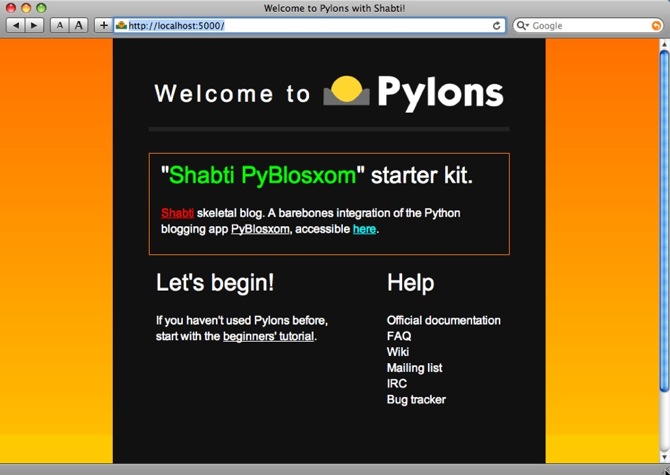Open the IRC help link
The width and height of the screenshot is (670, 475).
397,384
